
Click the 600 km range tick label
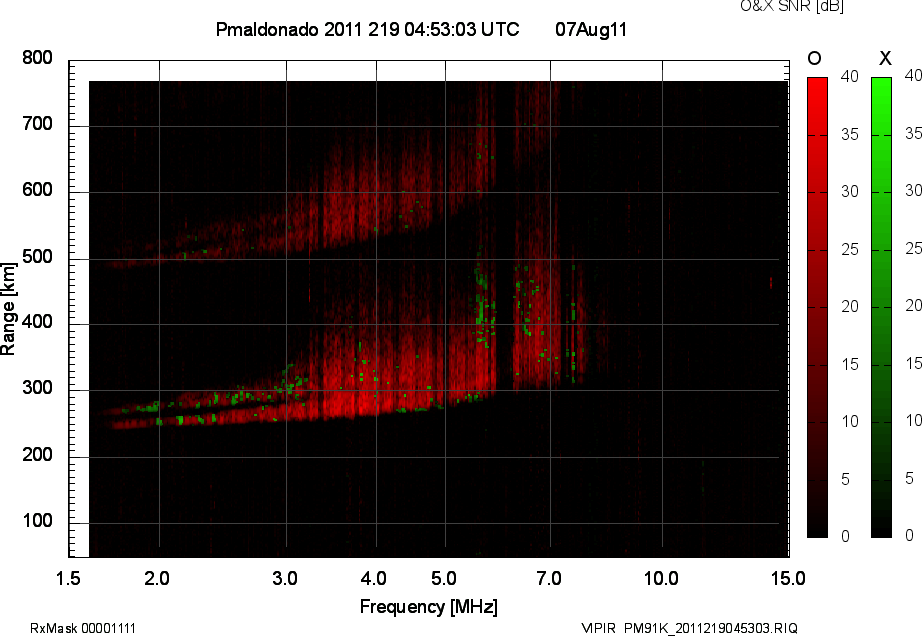tap(37, 190)
